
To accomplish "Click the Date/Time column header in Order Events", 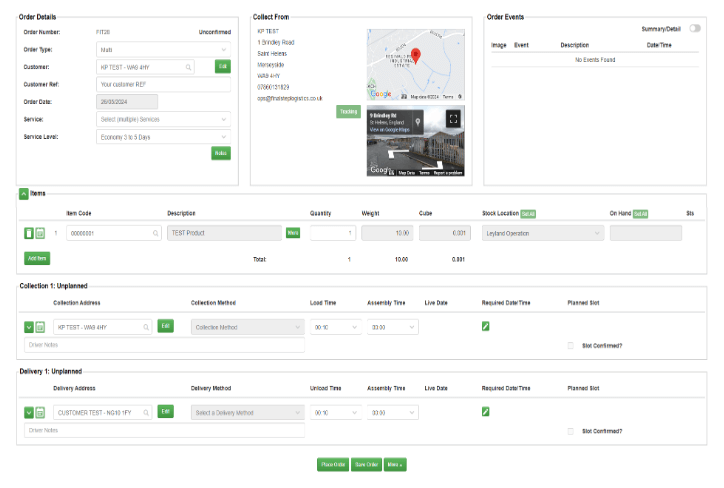I will pos(659,45).
